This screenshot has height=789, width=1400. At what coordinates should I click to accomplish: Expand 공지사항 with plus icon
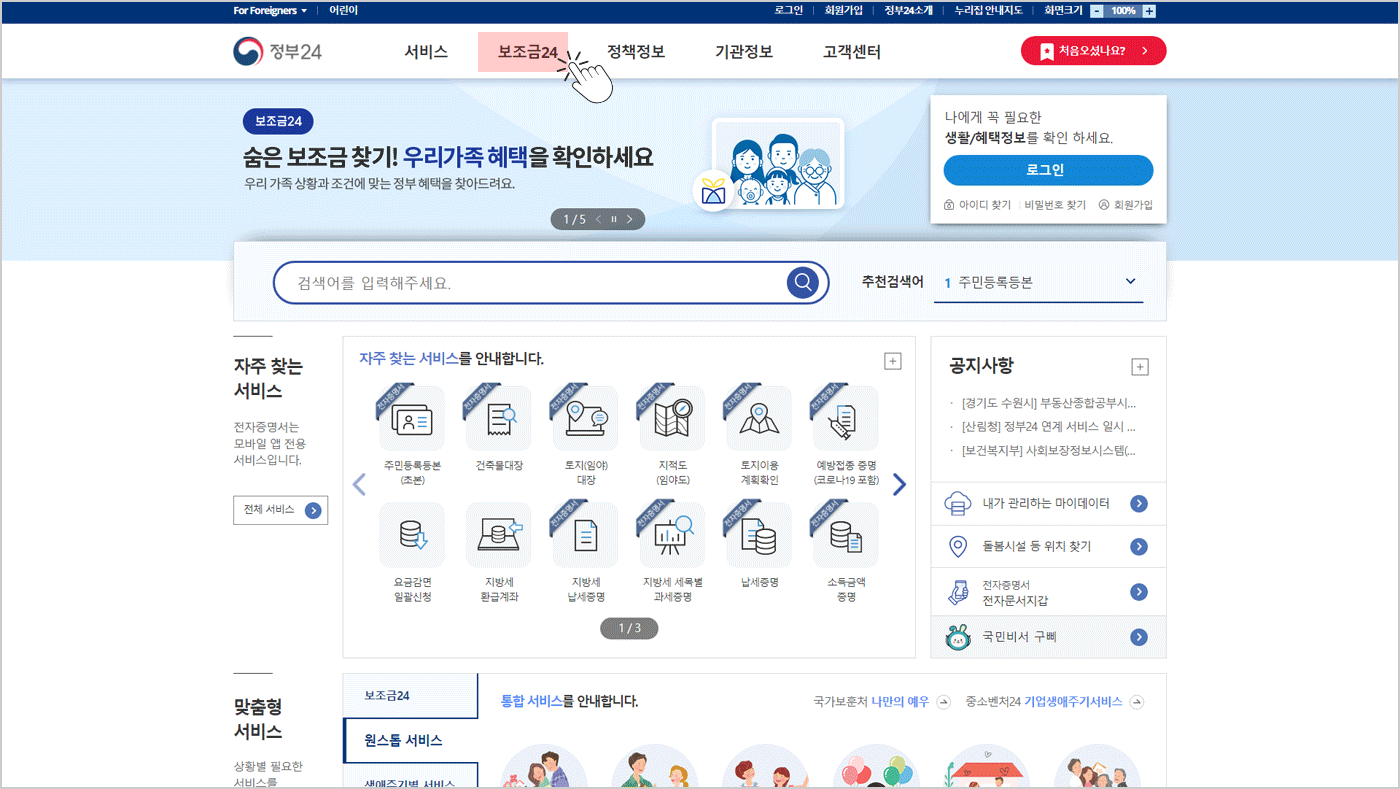[x=1140, y=367]
